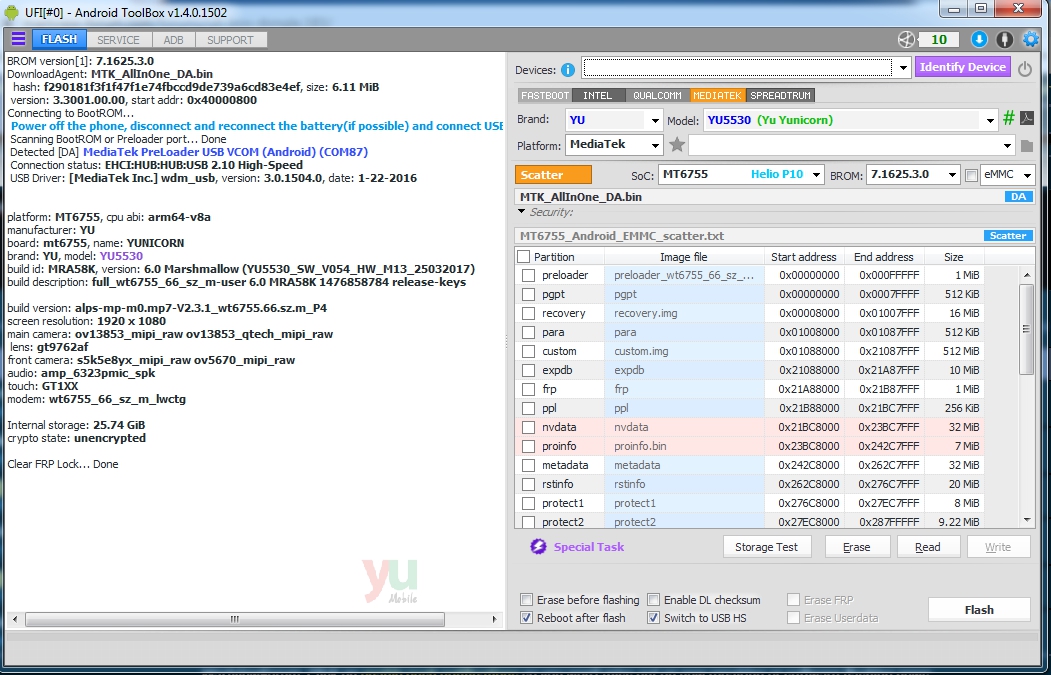
Task: Switch to the ADB tab
Action: coord(173,40)
